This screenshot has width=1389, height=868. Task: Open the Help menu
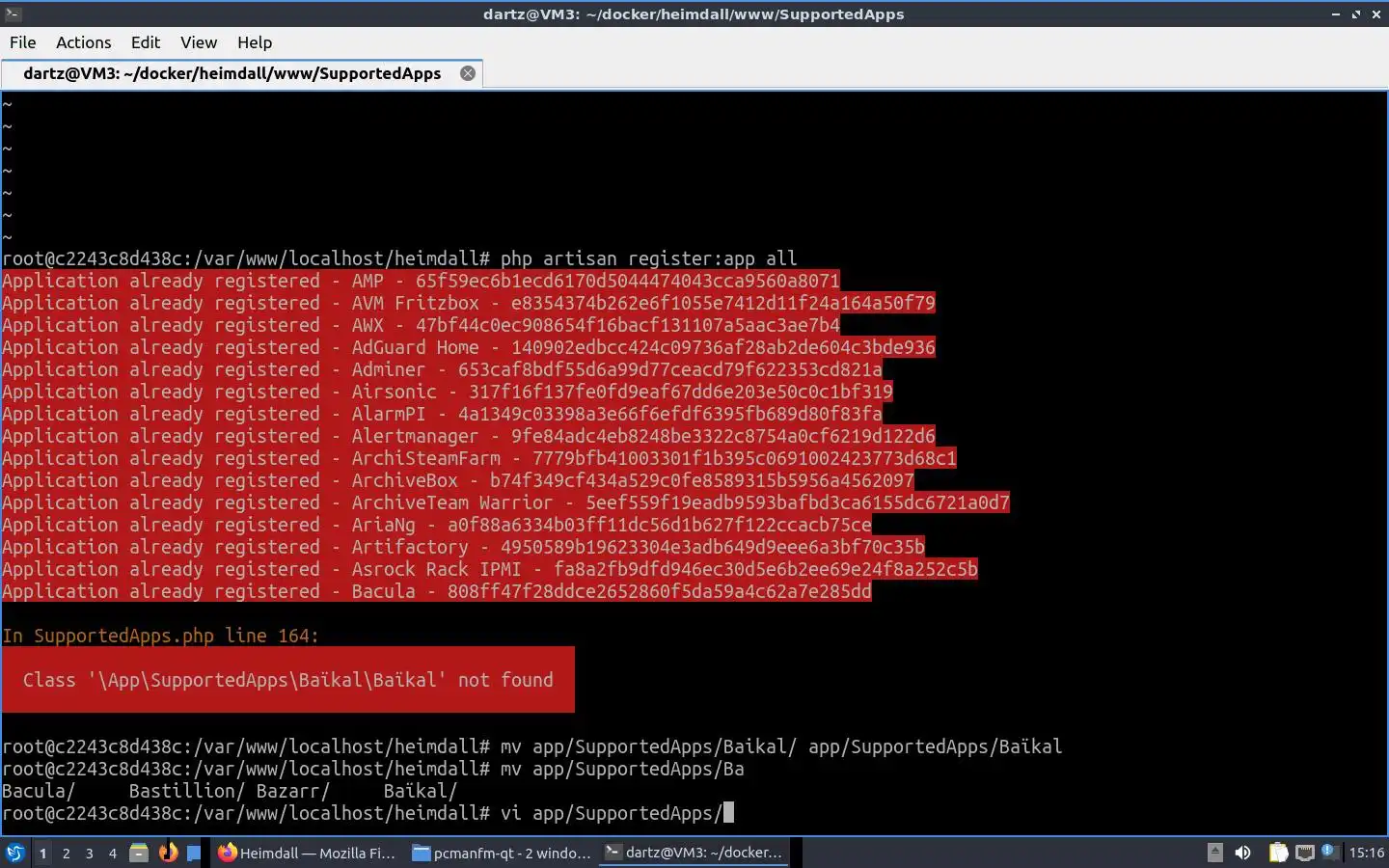coord(255,42)
